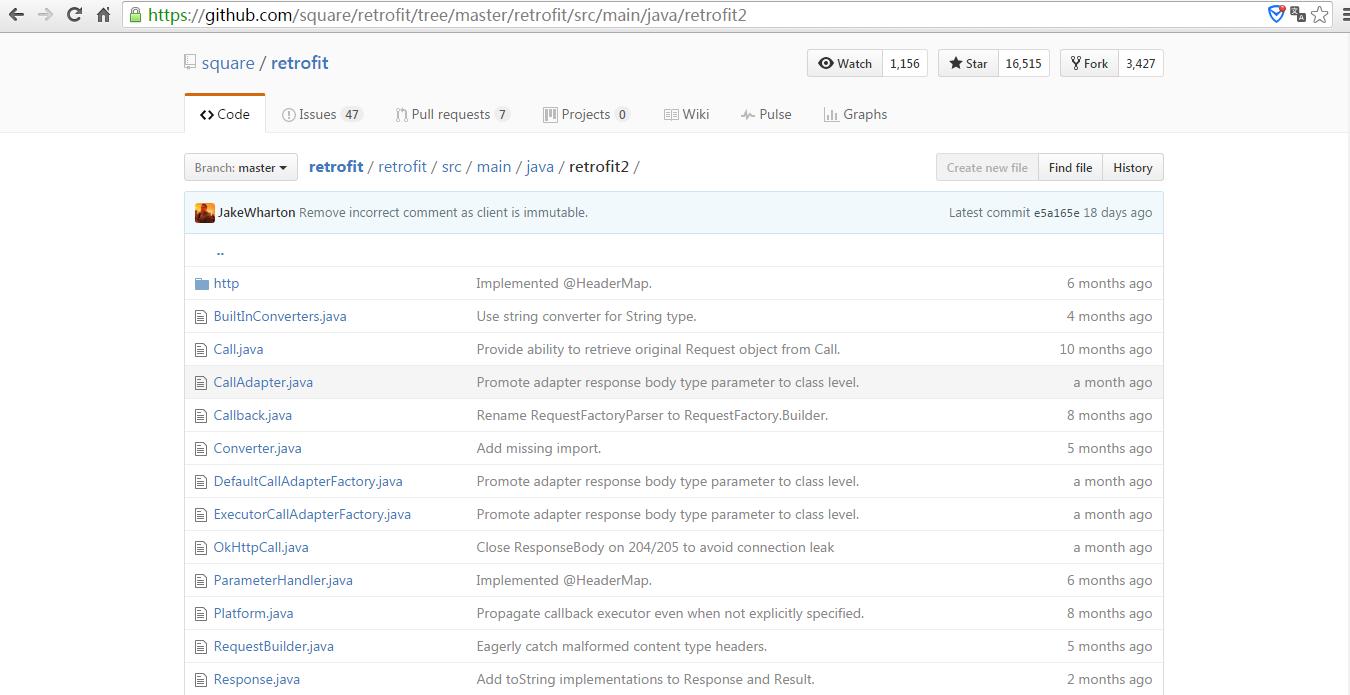Image resolution: width=1350 pixels, height=695 pixels.
Task: Go back with the browser back arrow
Action: (16, 15)
